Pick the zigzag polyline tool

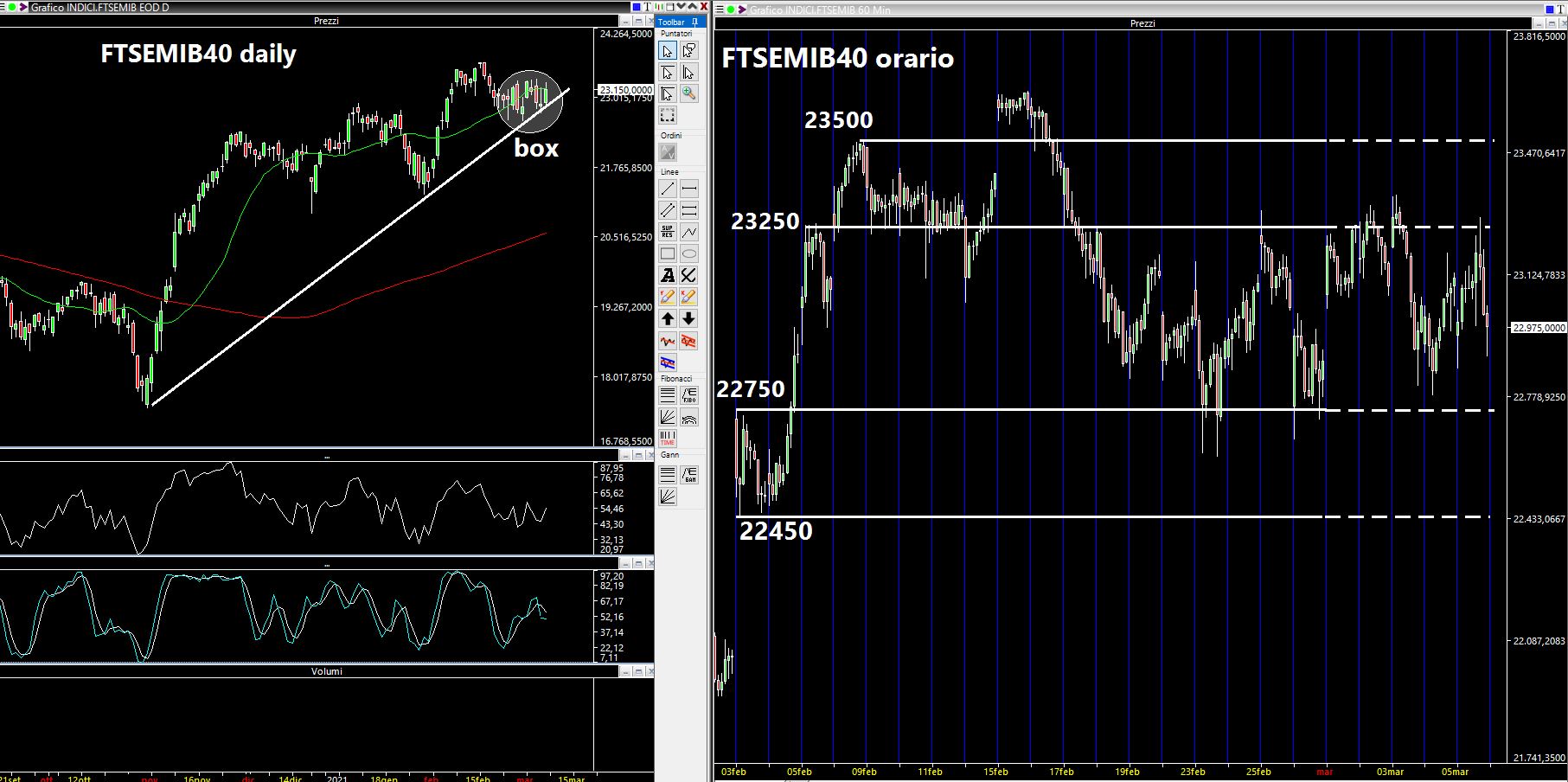coord(689,232)
